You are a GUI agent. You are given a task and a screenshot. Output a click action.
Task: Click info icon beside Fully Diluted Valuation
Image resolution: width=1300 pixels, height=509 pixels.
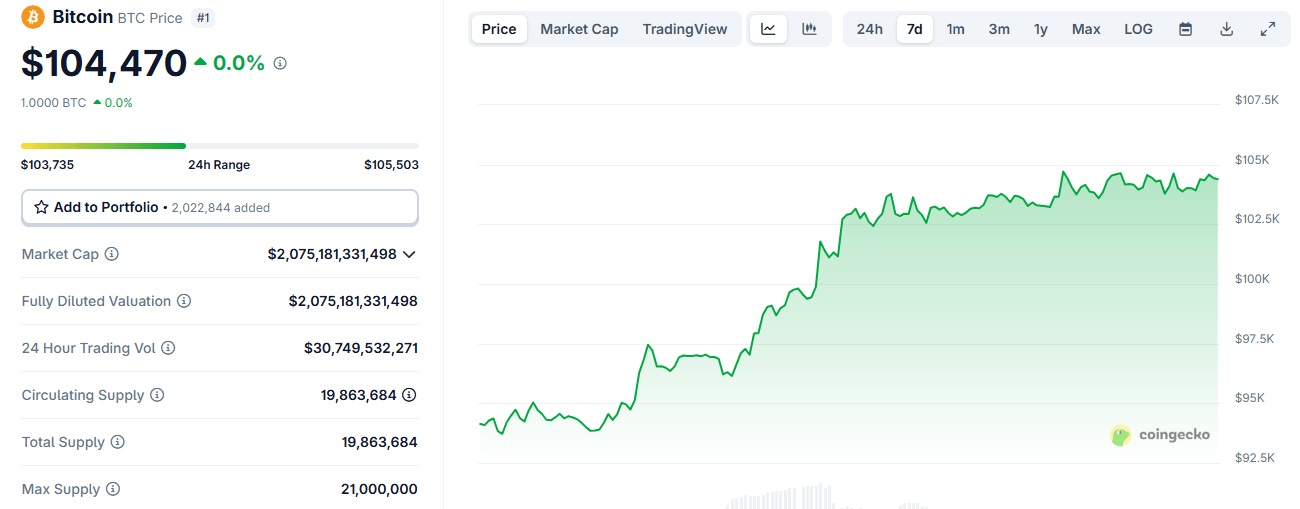(x=184, y=301)
